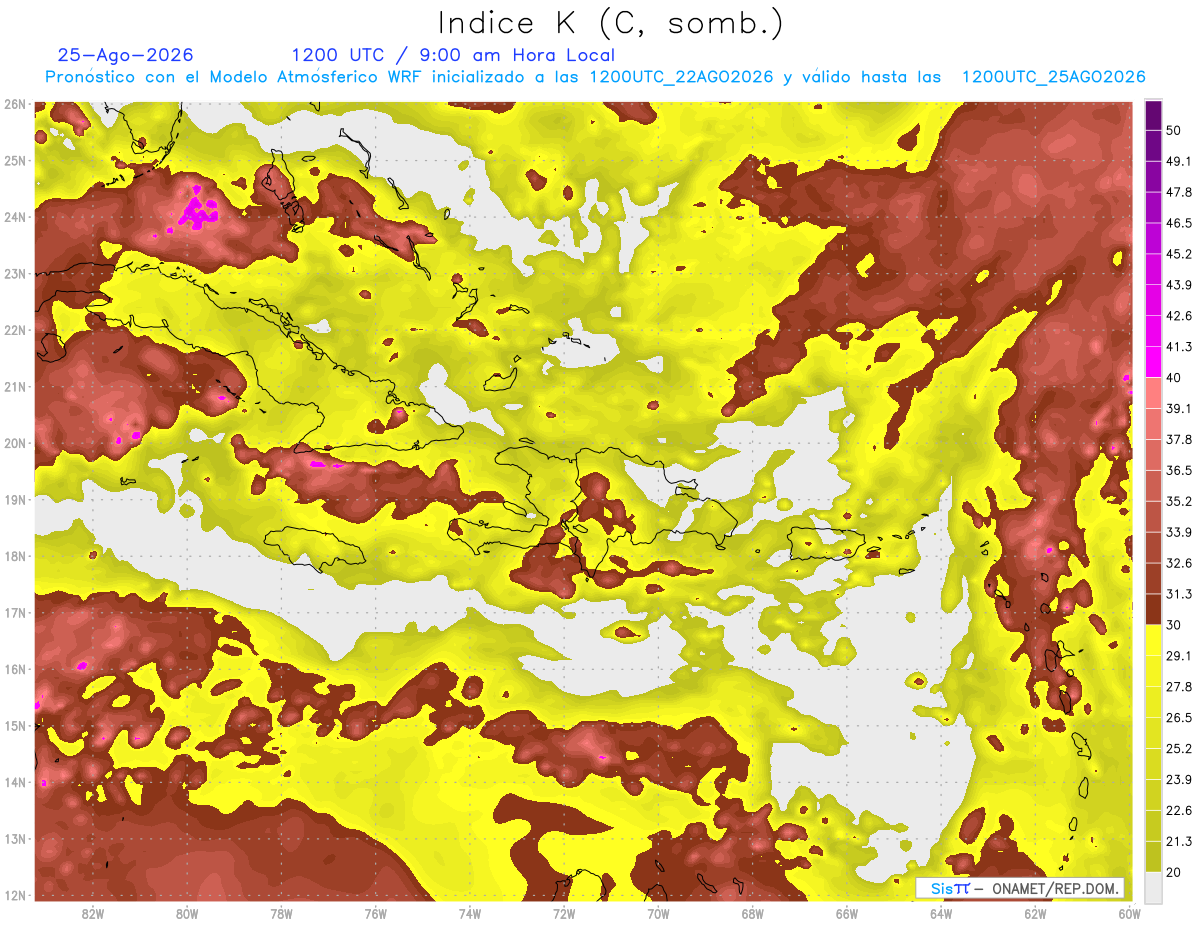The width and height of the screenshot is (1200, 927).
Task: Click the colorbar value "22.6"
Action: pos(1178,811)
